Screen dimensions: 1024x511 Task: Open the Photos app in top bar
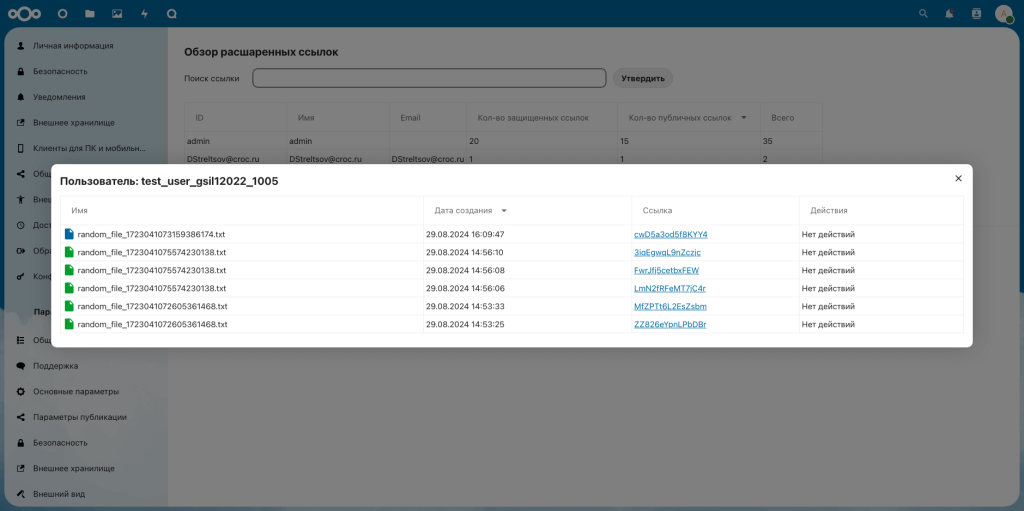click(x=117, y=14)
